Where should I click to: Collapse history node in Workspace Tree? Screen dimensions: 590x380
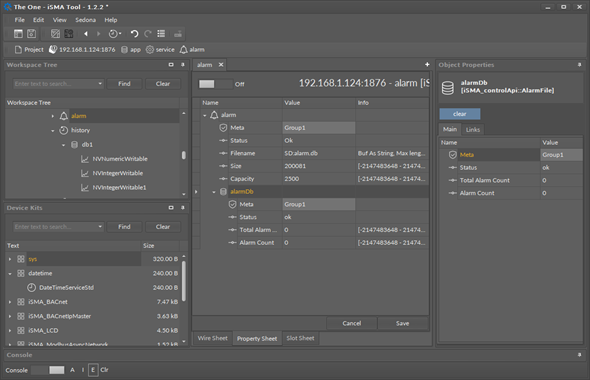click(53, 131)
